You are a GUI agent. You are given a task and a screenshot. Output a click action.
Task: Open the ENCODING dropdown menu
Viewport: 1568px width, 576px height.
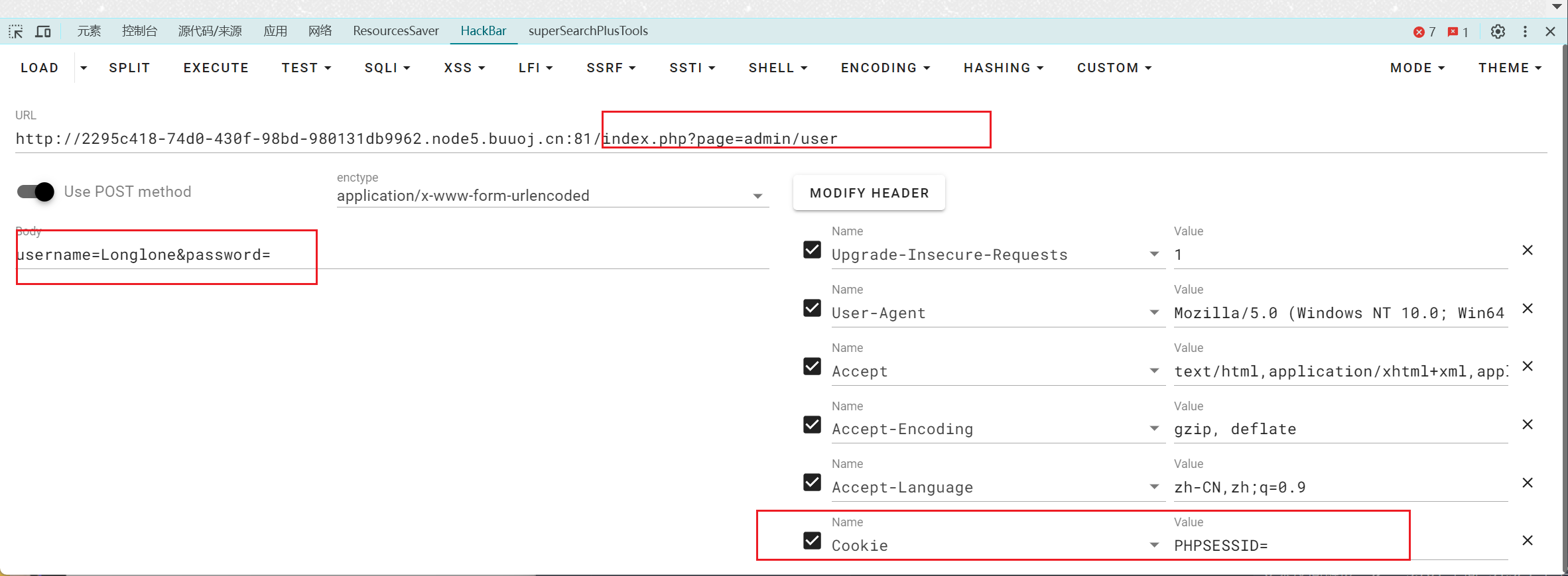pos(885,68)
